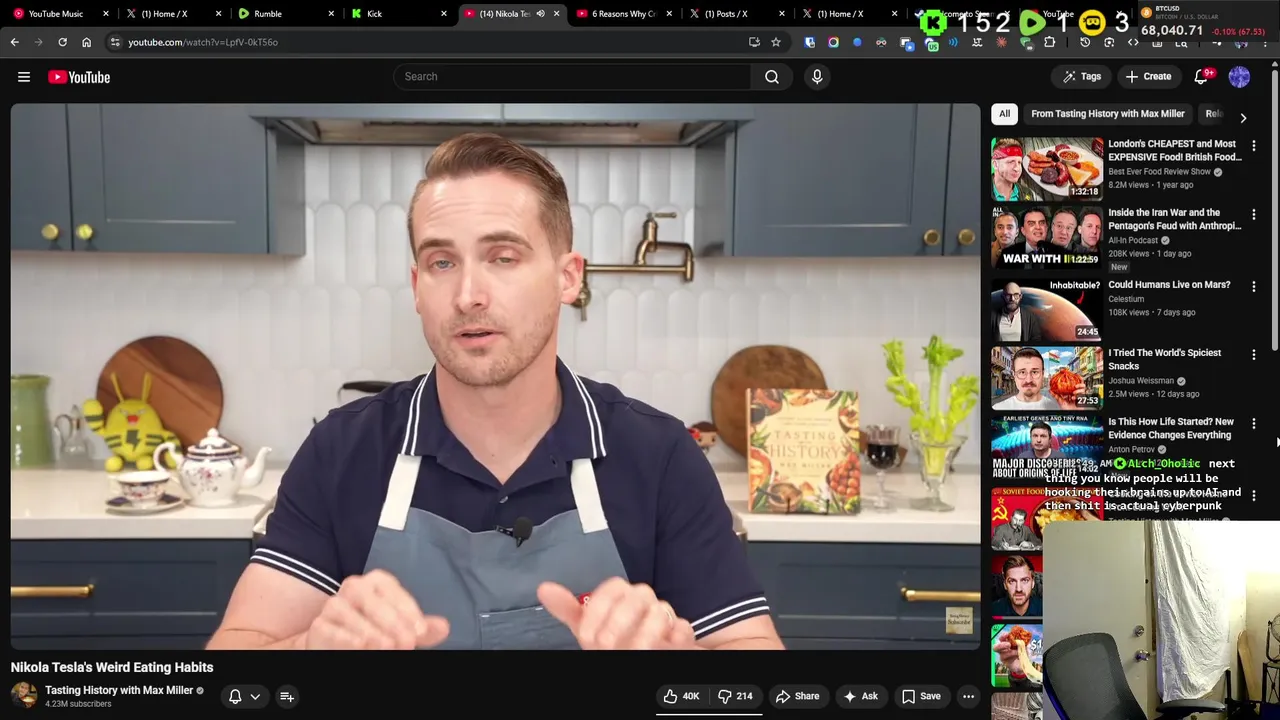
Task: Open the Spiciest Snacks thumbnail
Action: coord(1047,378)
